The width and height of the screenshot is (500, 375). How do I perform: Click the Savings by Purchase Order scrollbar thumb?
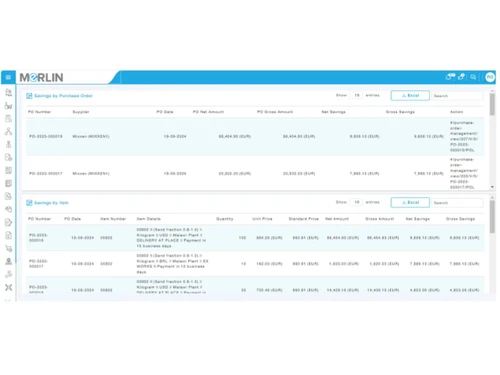click(492, 104)
